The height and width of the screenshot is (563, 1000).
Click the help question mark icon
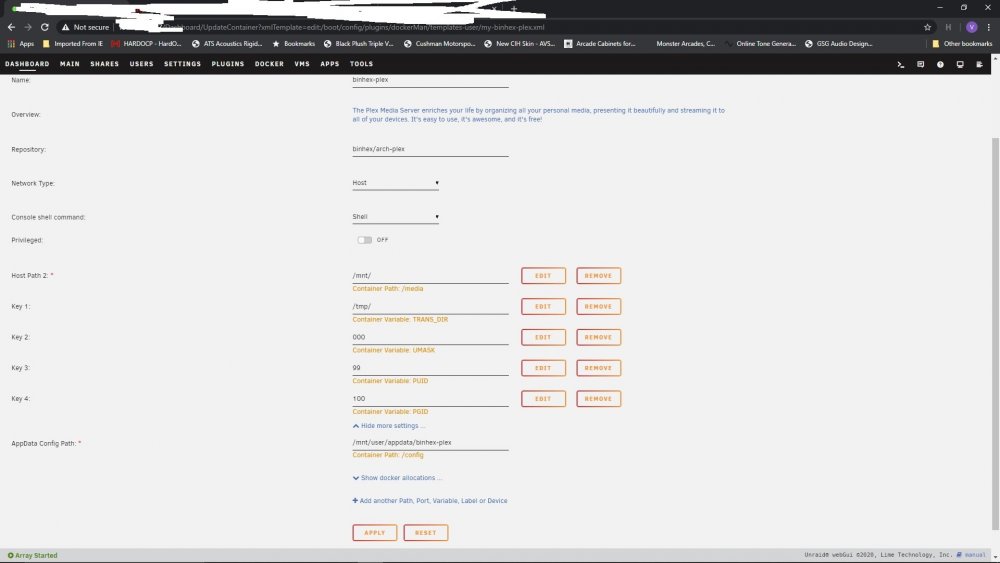coord(940,64)
